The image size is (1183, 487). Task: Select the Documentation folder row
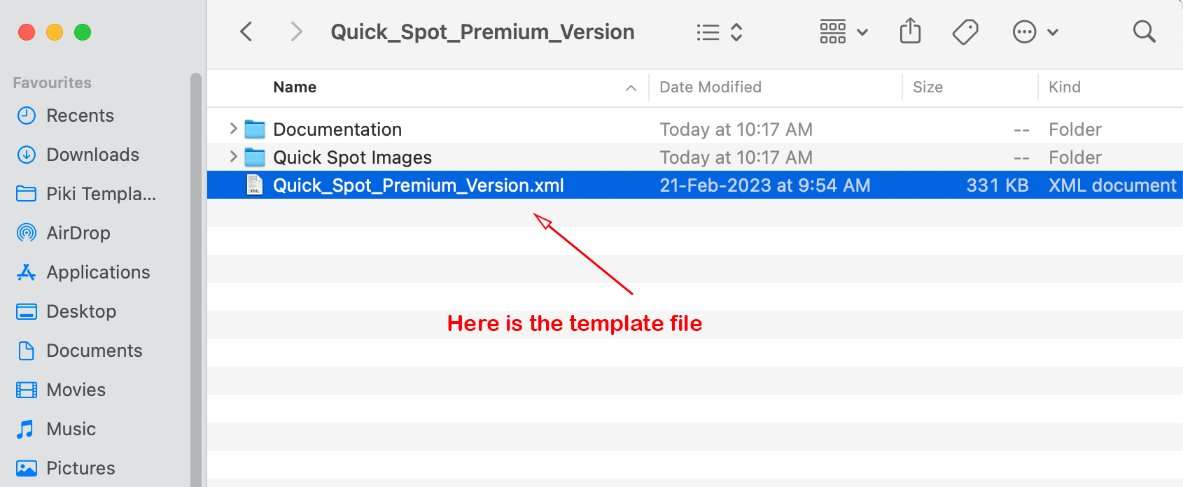tap(694, 129)
